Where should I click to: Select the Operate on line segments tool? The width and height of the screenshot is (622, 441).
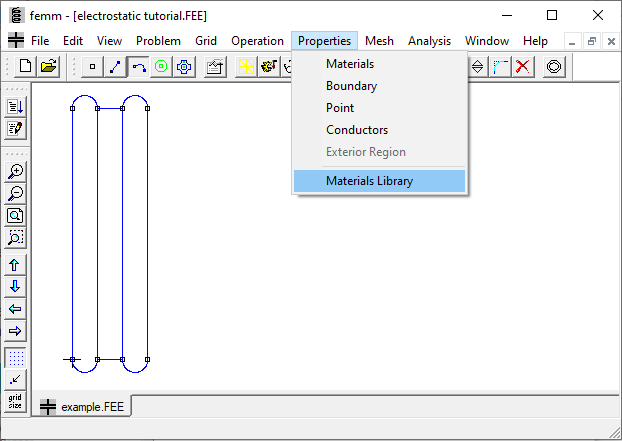(x=116, y=66)
